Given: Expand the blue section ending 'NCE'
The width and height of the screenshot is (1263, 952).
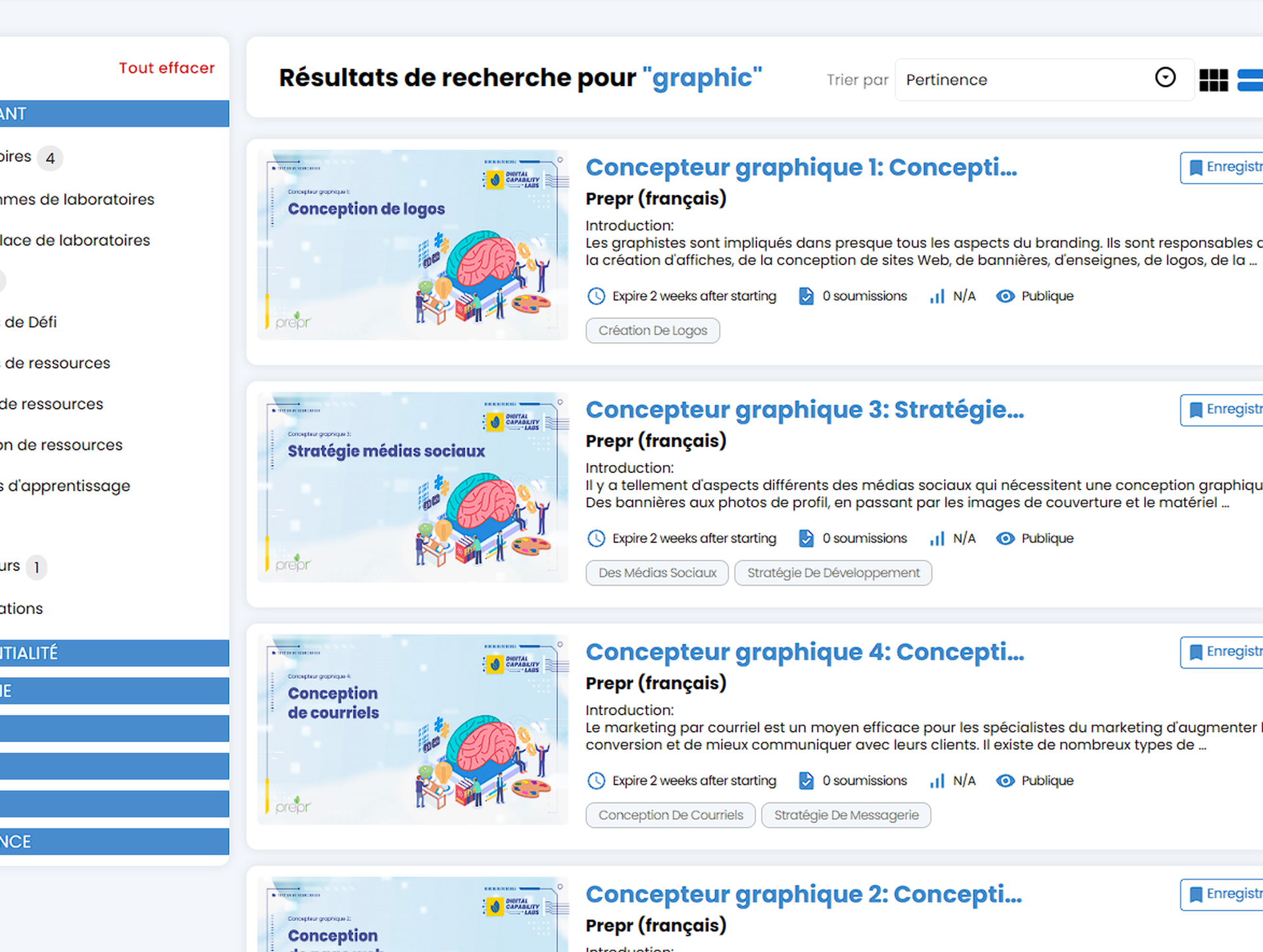Looking at the screenshot, I should [x=114, y=841].
